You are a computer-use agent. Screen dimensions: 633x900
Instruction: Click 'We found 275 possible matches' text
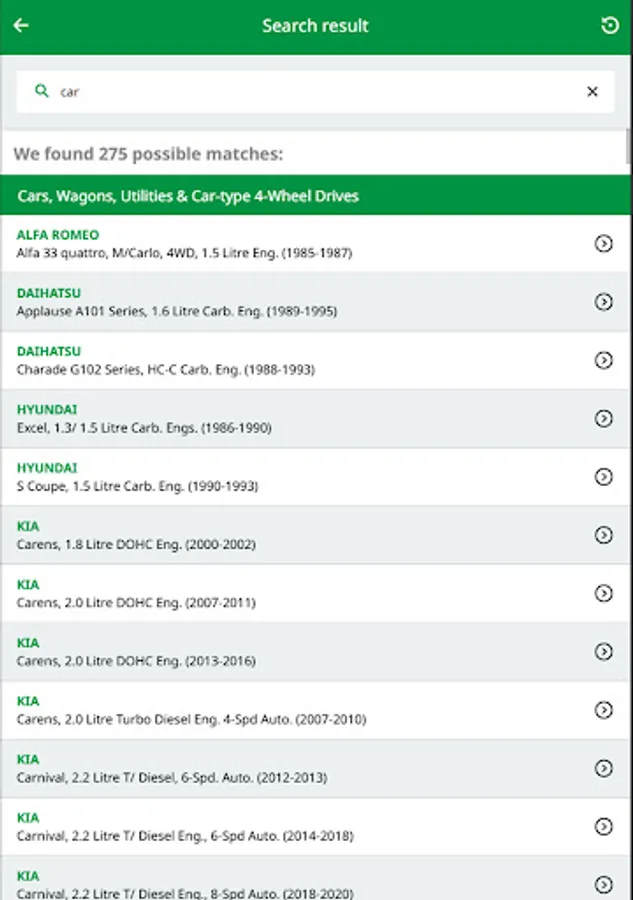pyautogui.click(x=148, y=154)
